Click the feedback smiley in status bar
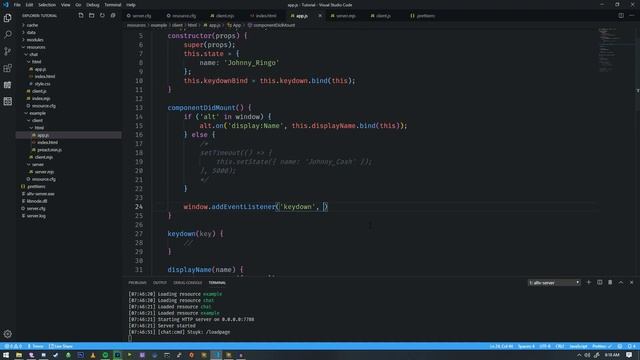This screenshot has height=360, width=640. click(620, 346)
